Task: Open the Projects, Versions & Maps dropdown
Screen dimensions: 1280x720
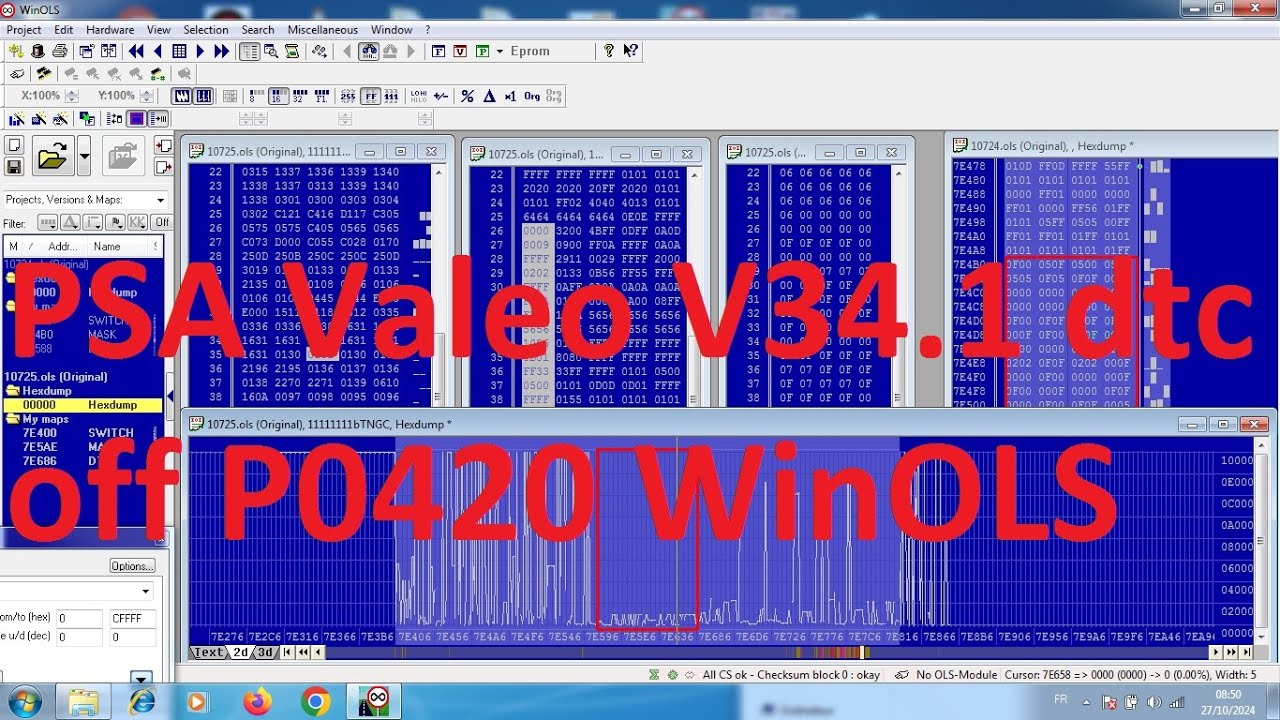Action: click(85, 200)
